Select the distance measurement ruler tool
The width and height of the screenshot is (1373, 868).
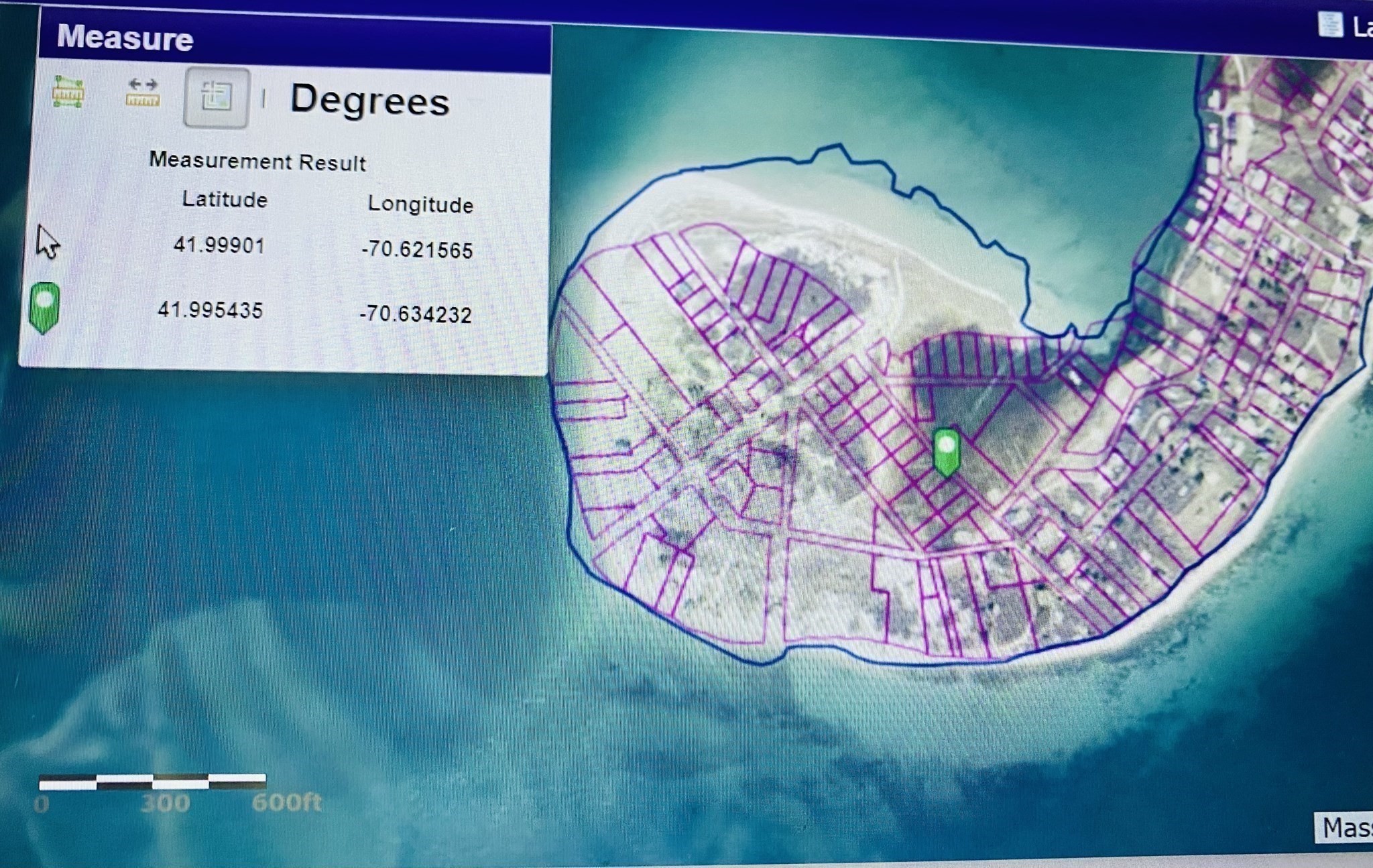point(143,92)
